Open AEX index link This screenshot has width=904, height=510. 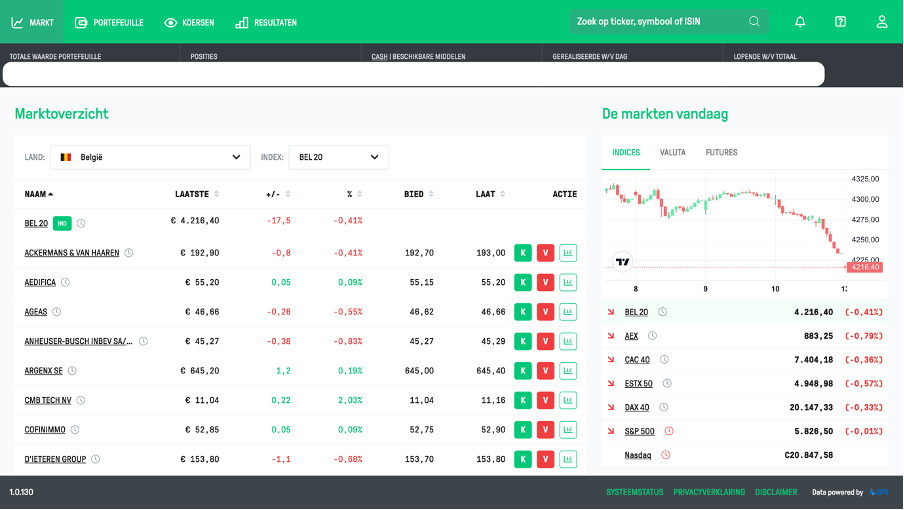tap(631, 336)
